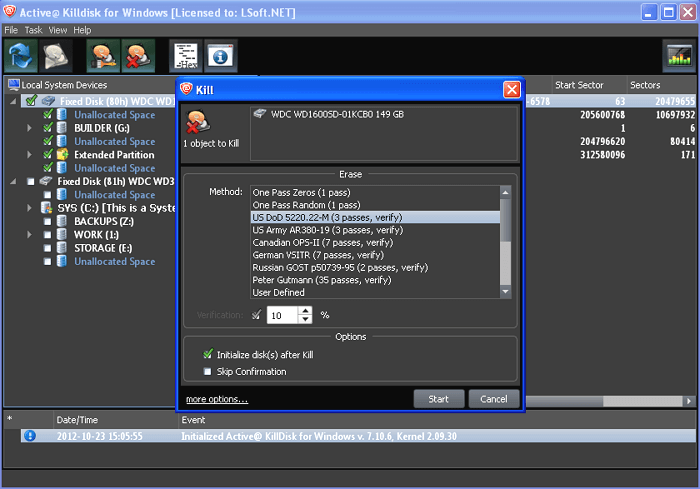700x489 pixels.
Task: Open the View menu
Action: click(x=58, y=30)
